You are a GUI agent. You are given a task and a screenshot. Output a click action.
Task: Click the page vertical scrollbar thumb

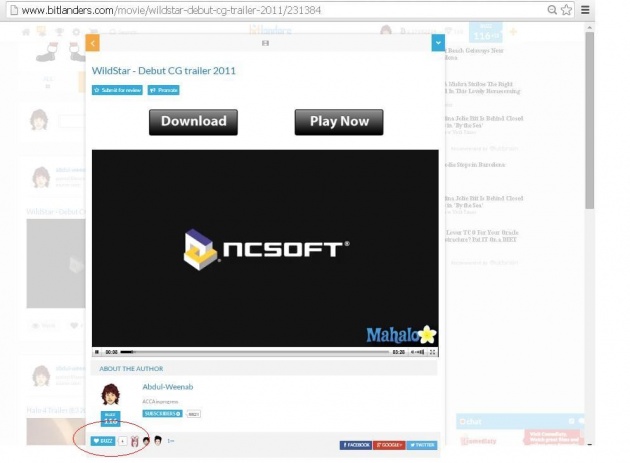(x=589, y=121)
